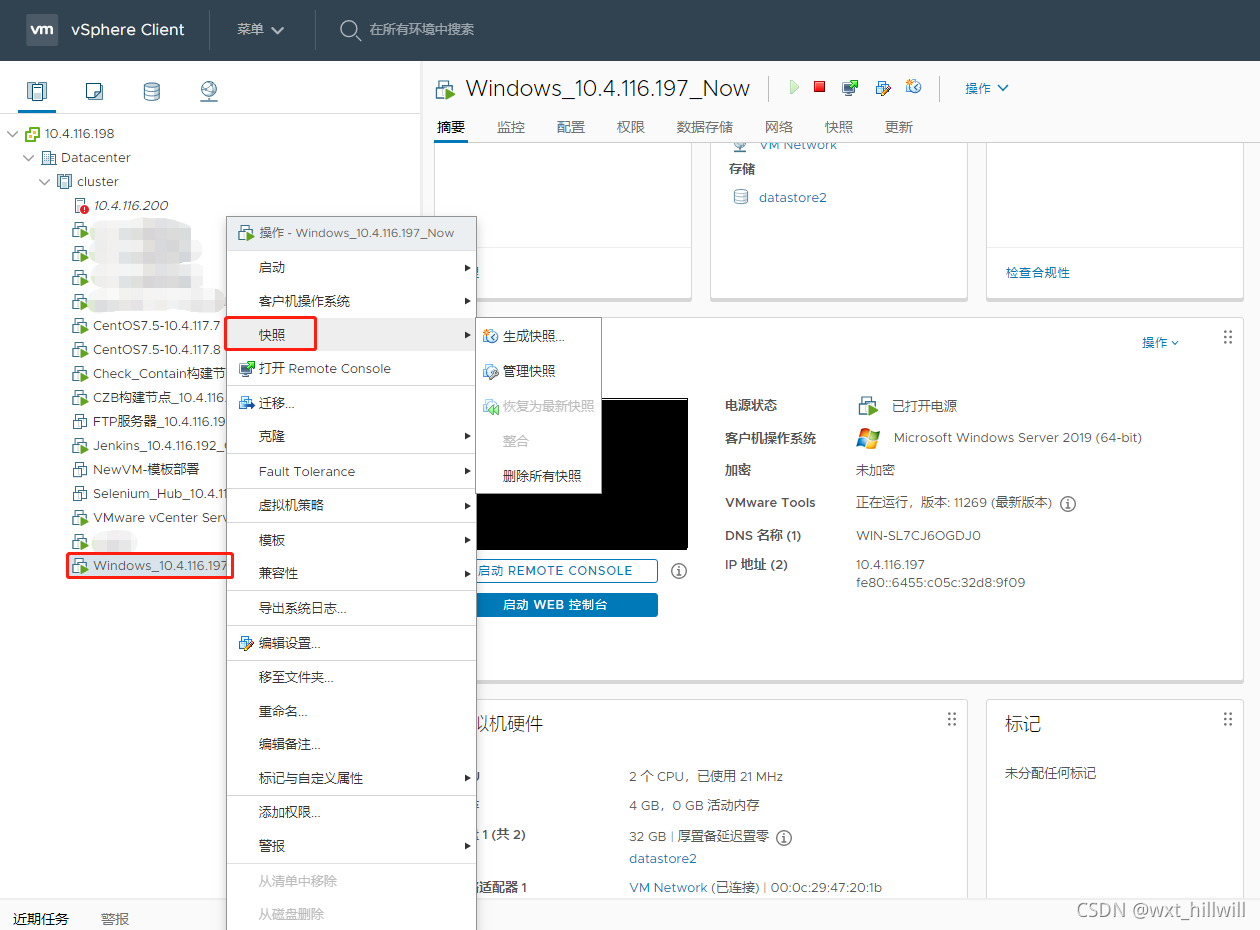This screenshot has height=930, width=1260.
Task: Open the 操作 dropdown in the summary card
Action: click(1161, 342)
